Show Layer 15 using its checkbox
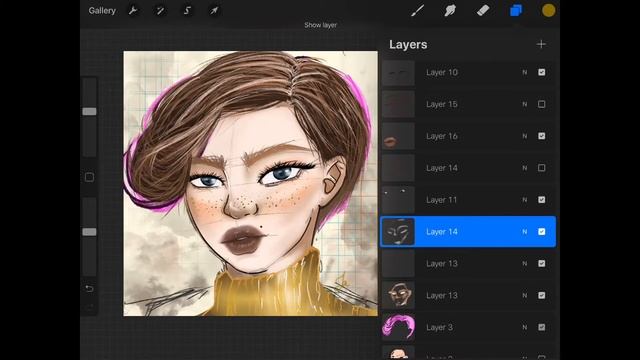 coord(542,104)
